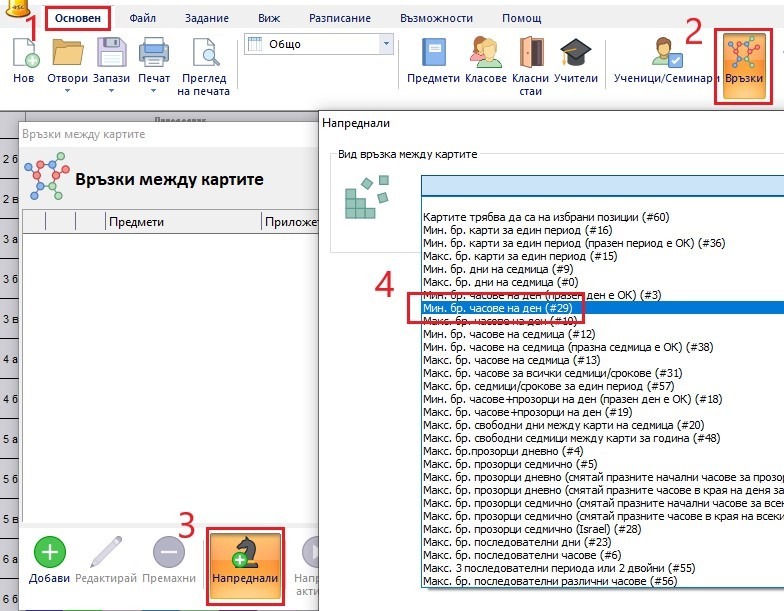Click the Връзки relations ribbon button
The width and height of the screenshot is (784, 611).
click(744, 65)
